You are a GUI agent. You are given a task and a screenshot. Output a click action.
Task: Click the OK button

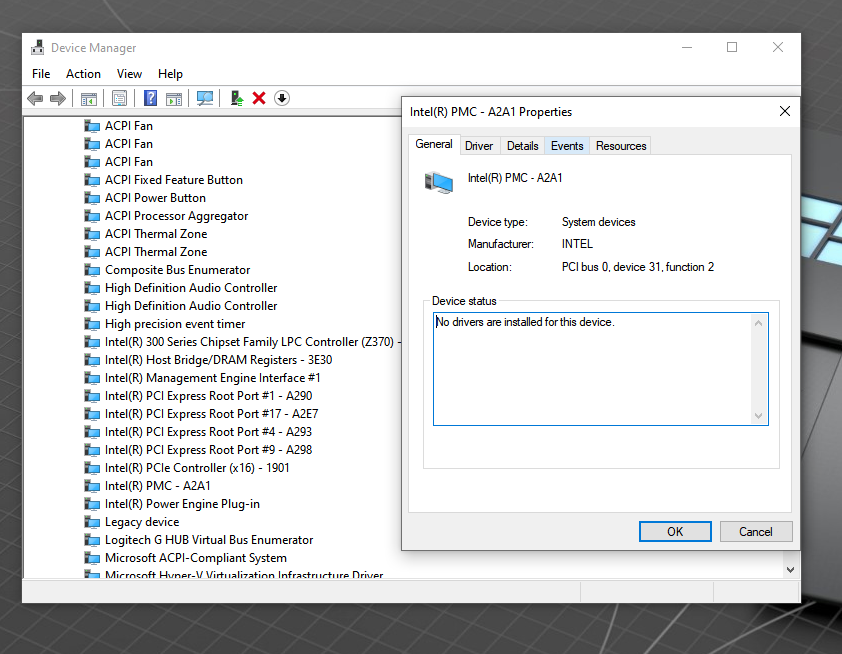(x=675, y=532)
